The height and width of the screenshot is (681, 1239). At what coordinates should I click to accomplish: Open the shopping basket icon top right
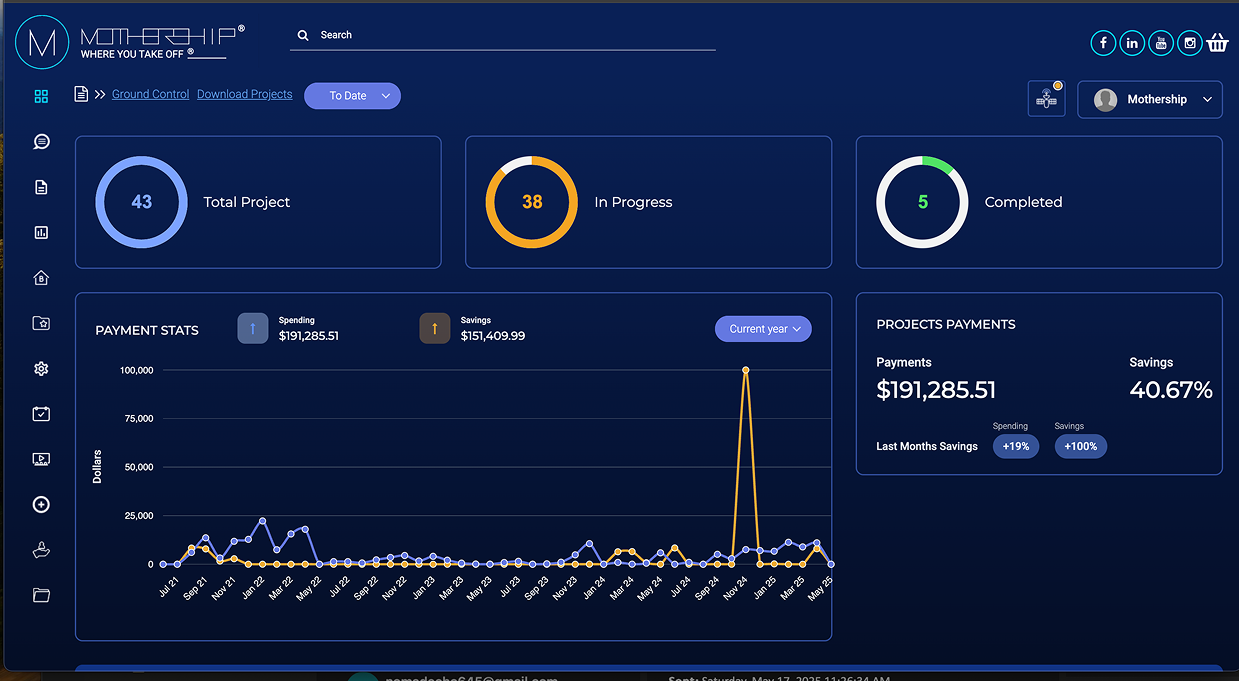(x=1217, y=42)
